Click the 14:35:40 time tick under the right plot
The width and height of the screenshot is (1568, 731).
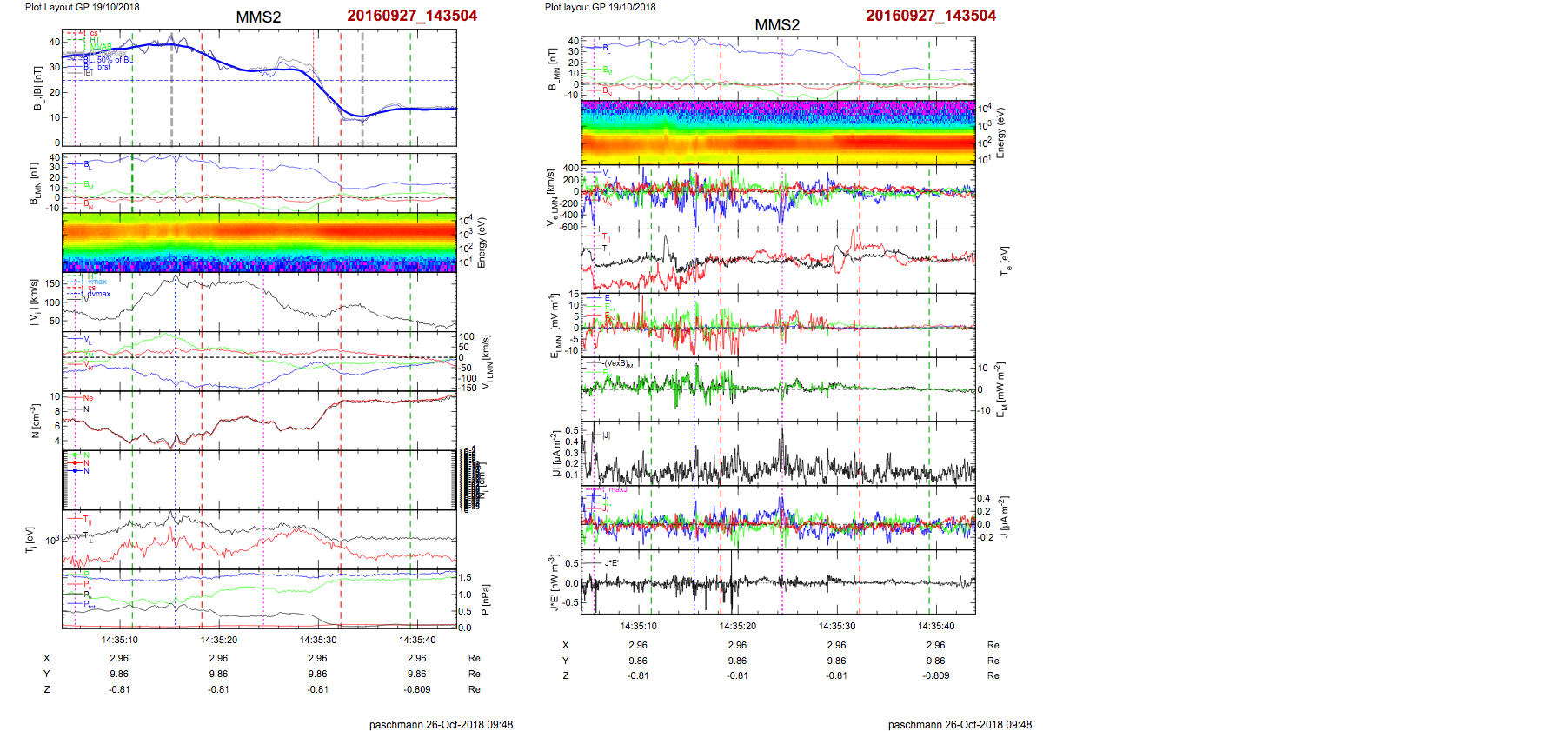[x=936, y=626]
